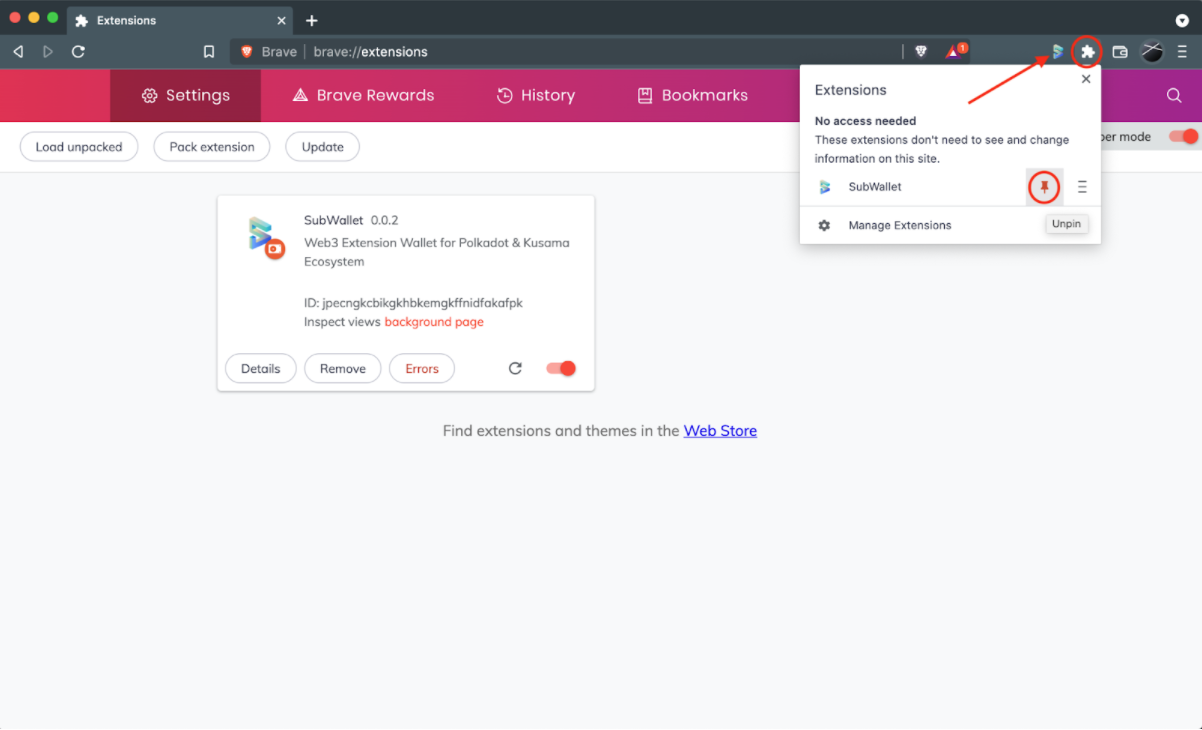Open SubWallet more actions menu
Viewport: 1202px width, 730px height.
tap(1082, 187)
